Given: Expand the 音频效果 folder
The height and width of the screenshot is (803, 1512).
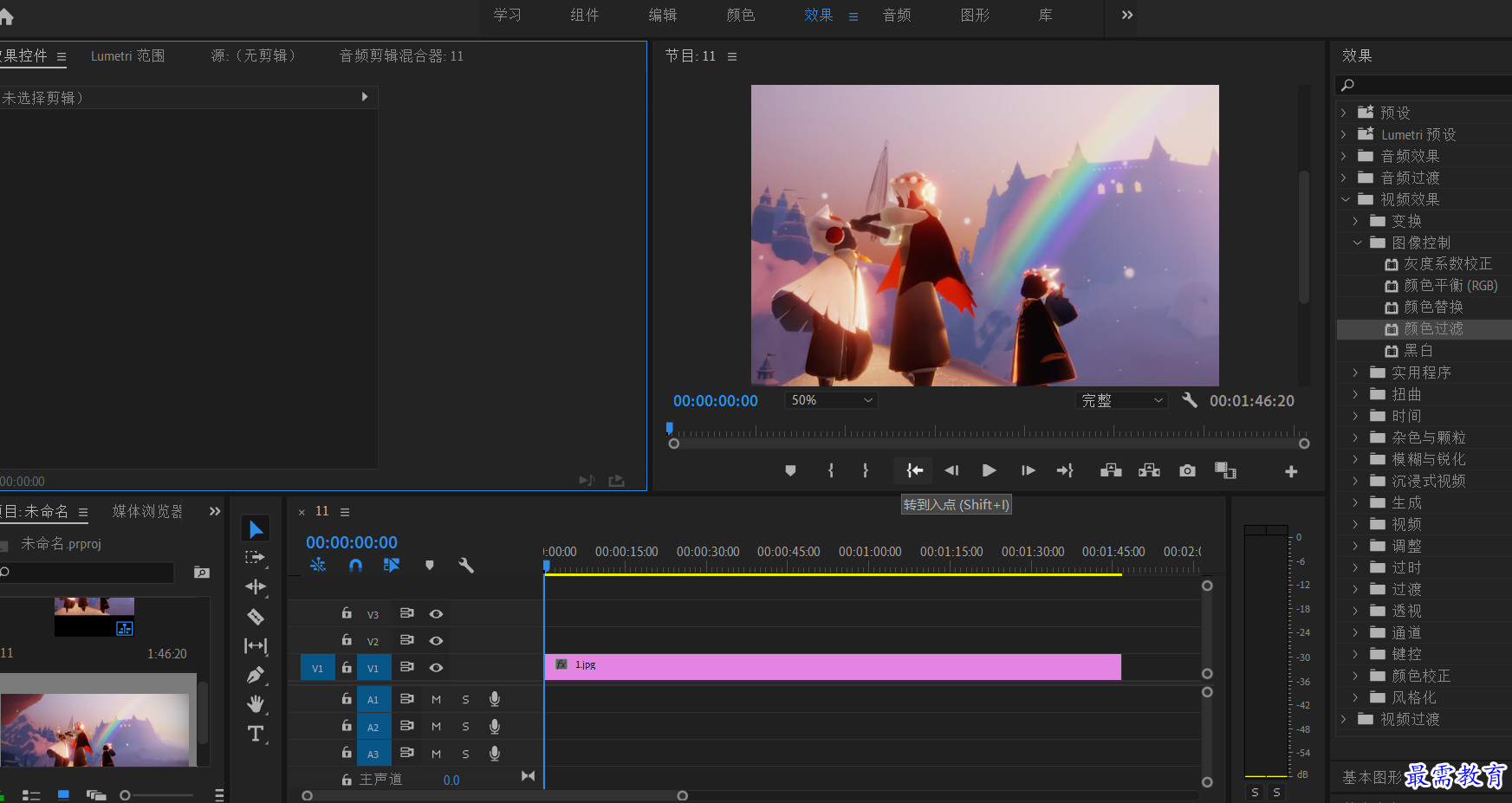Looking at the screenshot, I should (1343, 156).
